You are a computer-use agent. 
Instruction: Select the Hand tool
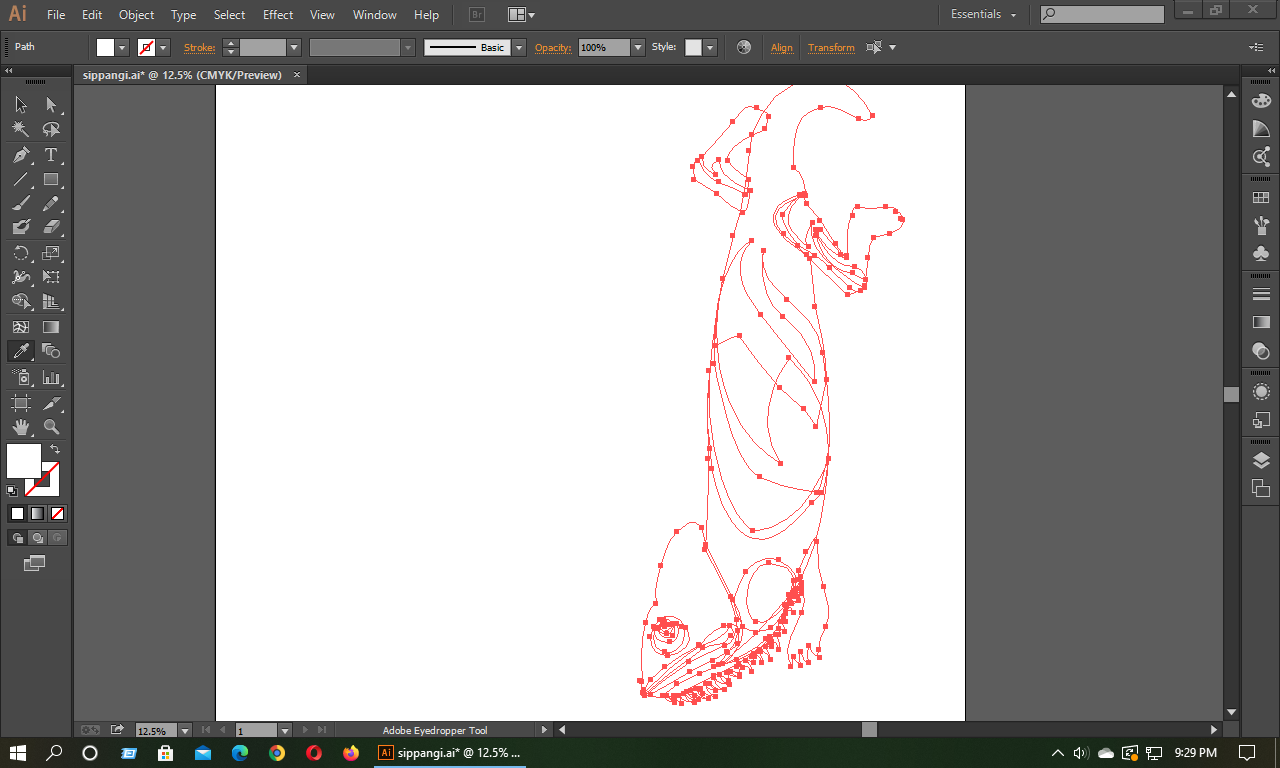point(21,427)
